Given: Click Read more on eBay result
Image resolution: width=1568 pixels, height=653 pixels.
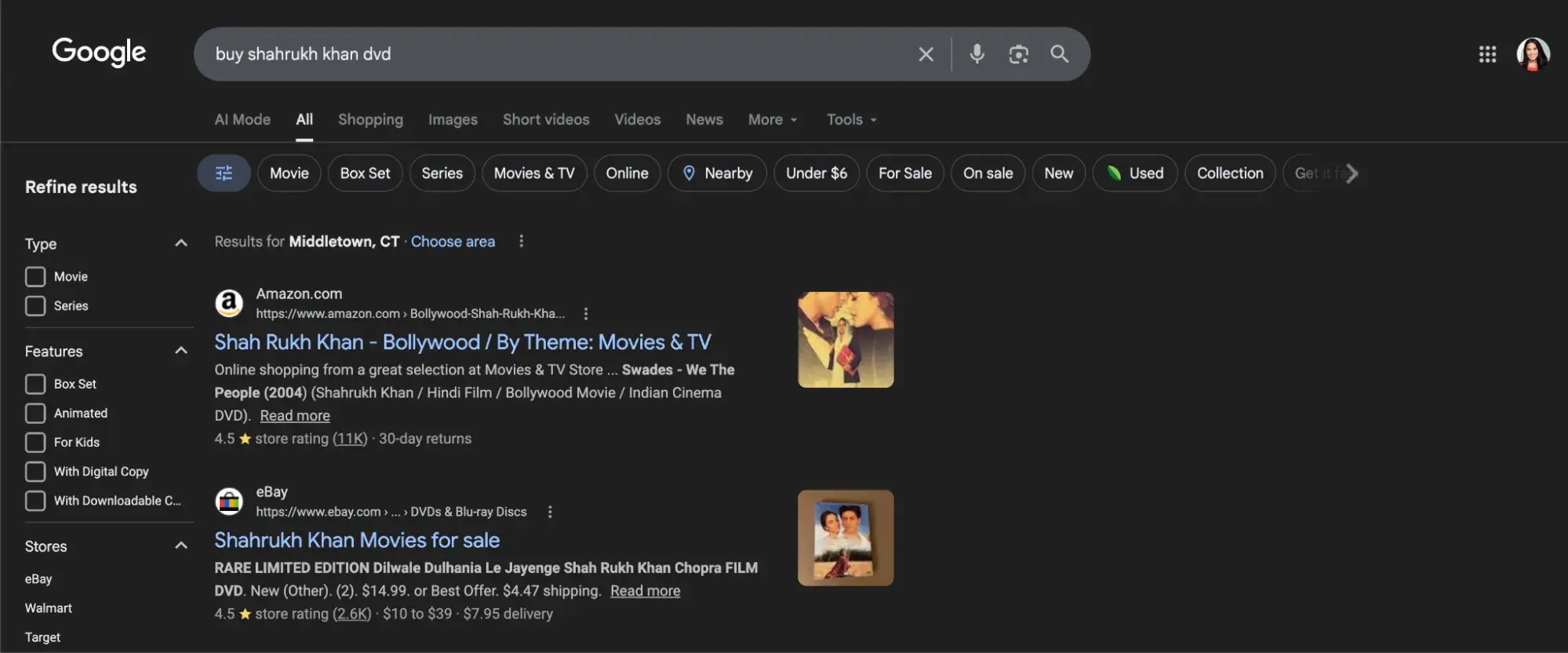Looking at the screenshot, I should (x=645, y=591).
